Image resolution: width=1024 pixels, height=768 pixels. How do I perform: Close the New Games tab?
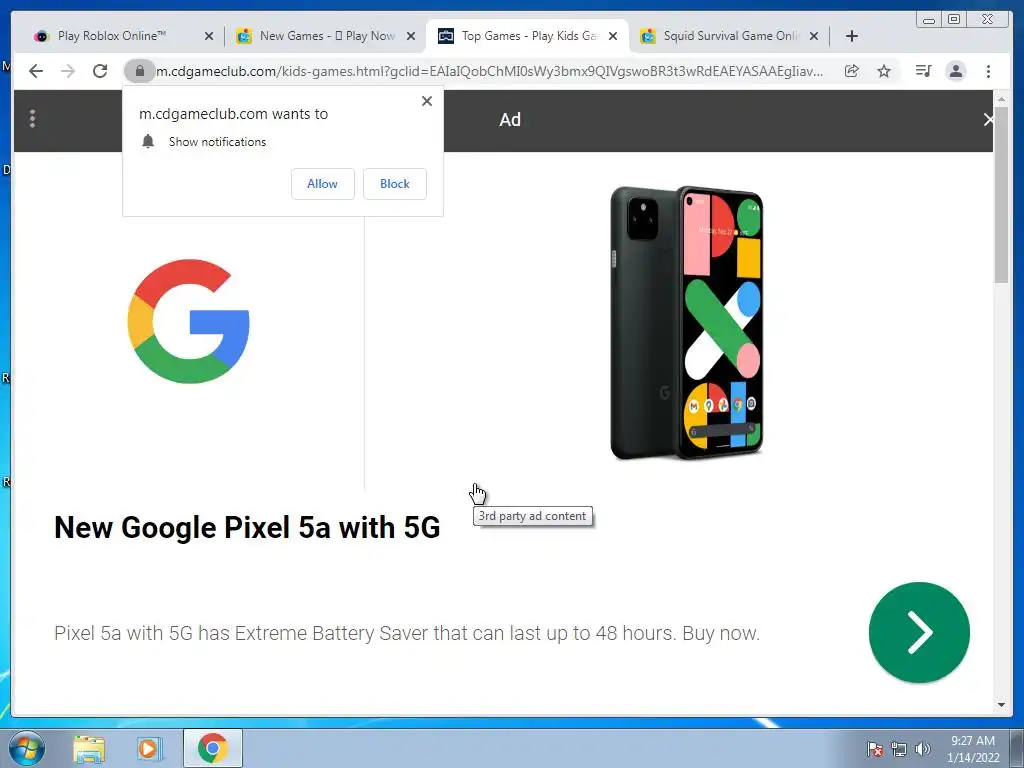pos(411,36)
